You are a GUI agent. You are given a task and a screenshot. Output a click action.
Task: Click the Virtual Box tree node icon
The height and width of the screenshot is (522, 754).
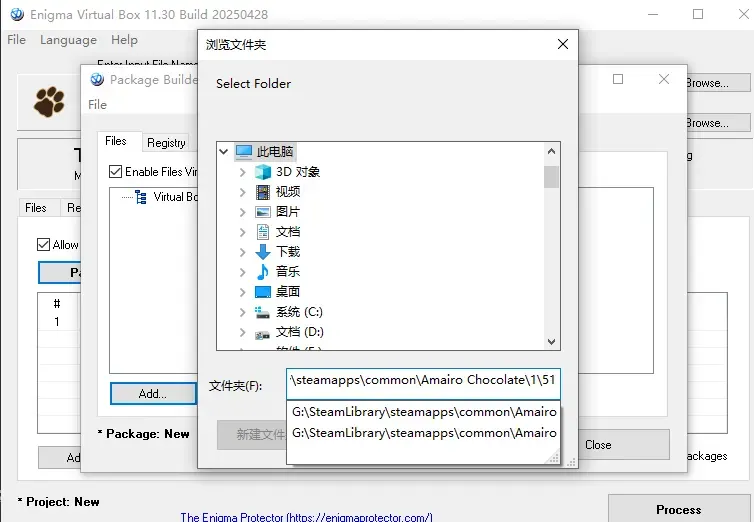141,197
